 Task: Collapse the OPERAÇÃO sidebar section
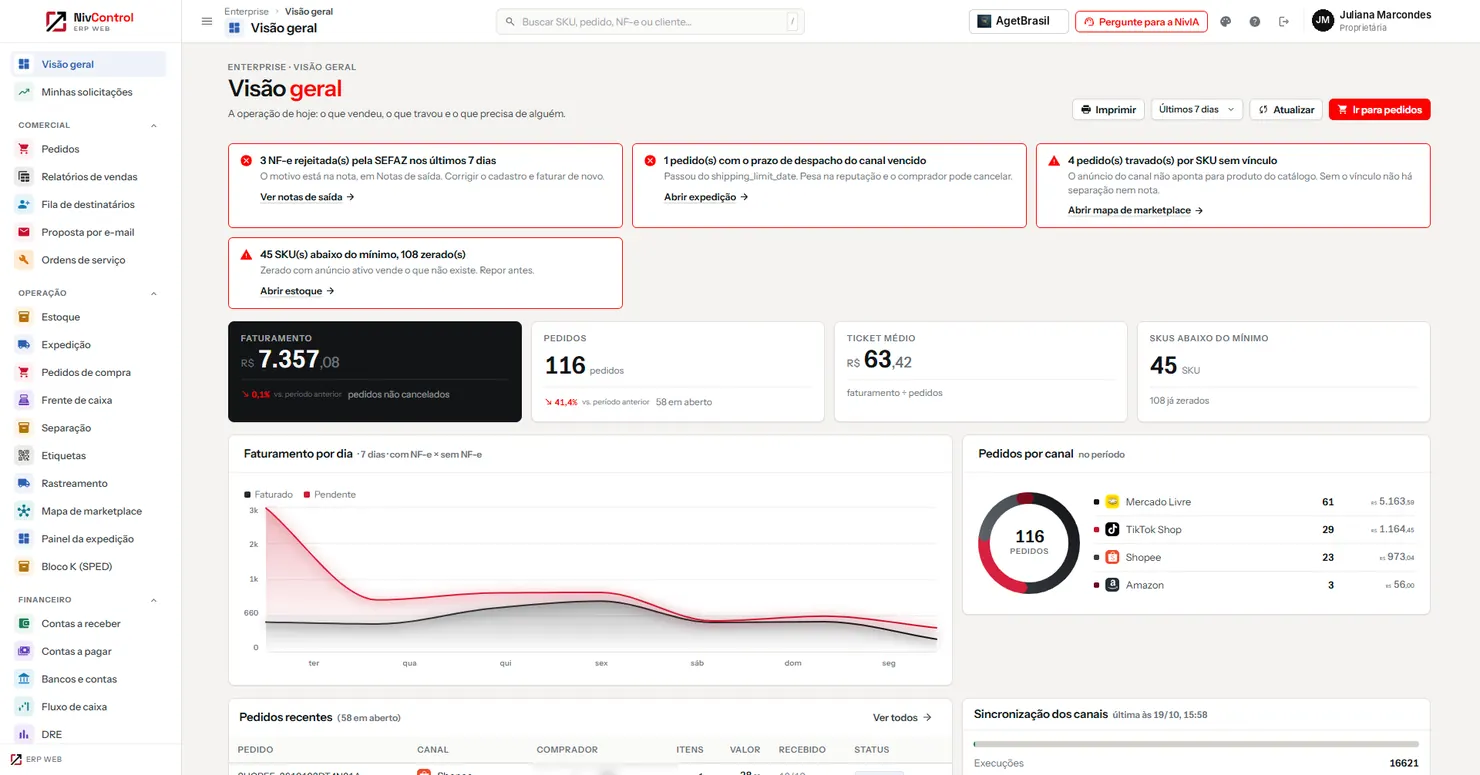coord(154,294)
